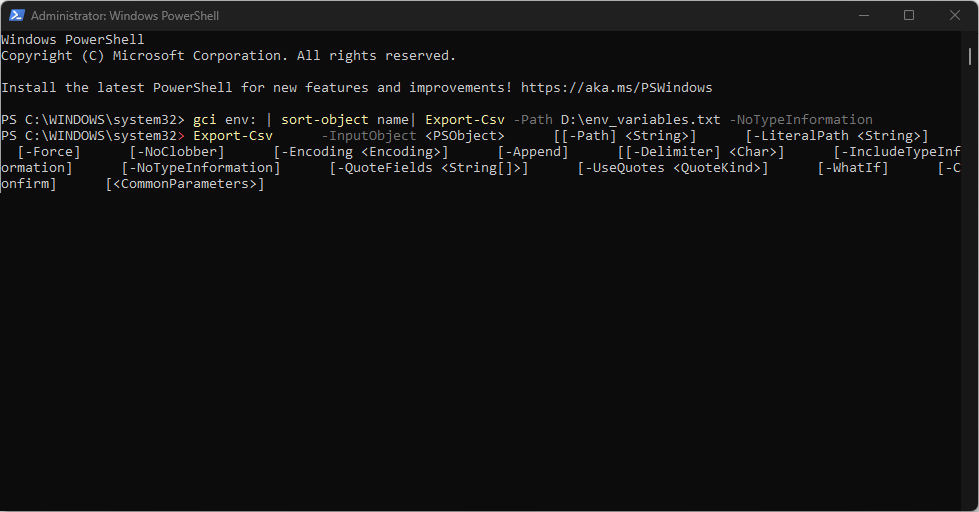Click the "[-Append]" parameter text
This screenshot has height=512, width=979.
(x=533, y=152)
